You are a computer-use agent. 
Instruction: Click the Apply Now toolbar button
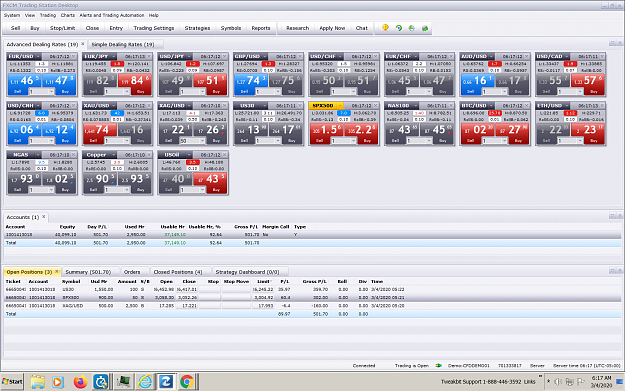point(332,28)
